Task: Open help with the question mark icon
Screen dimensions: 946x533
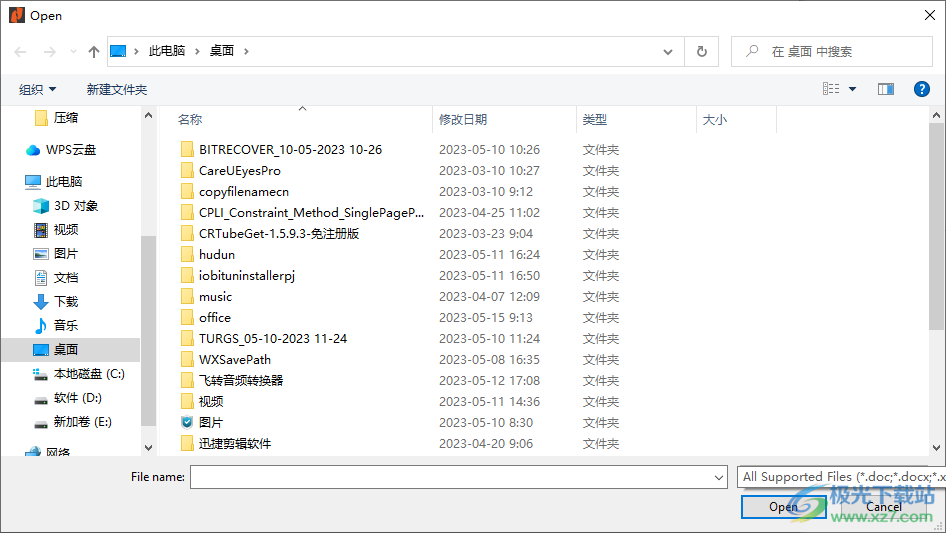Action: [x=921, y=89]
